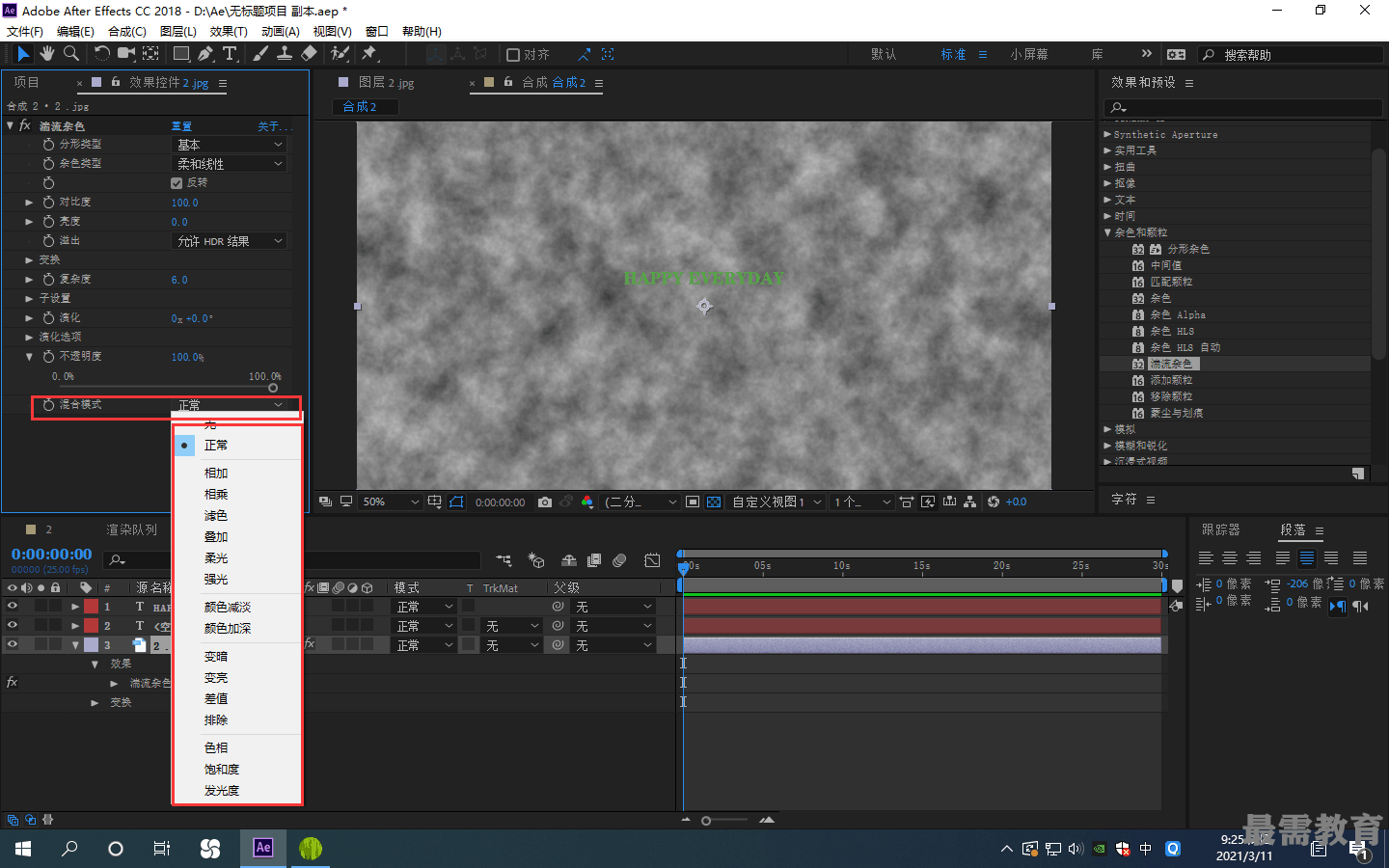Select the Pen tool
The height and width of the screenshot is (868, 1389).
tap(205, 54)
